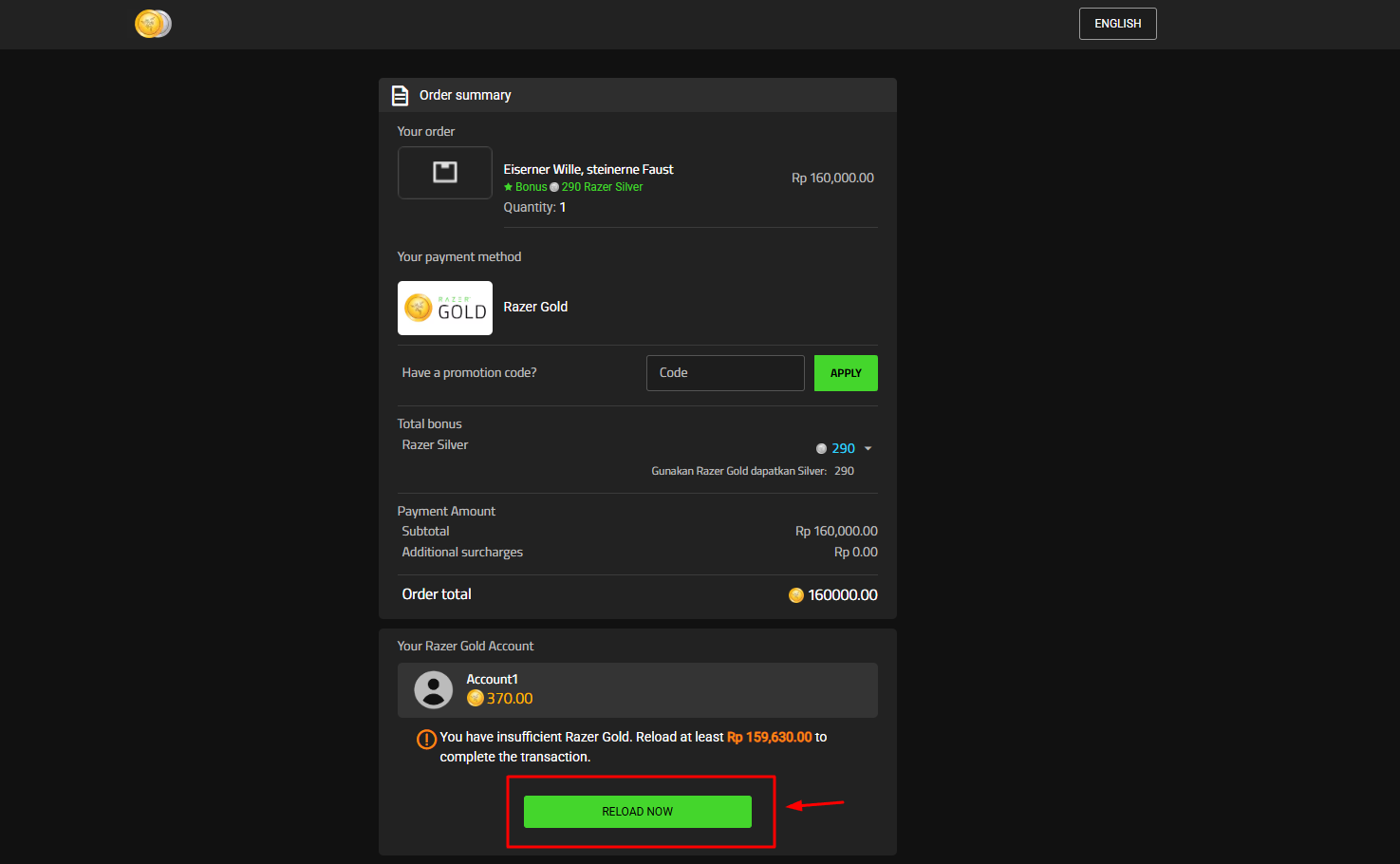Click the RELOAD NOW button
1400x864 pixels.
pos(638,812)
